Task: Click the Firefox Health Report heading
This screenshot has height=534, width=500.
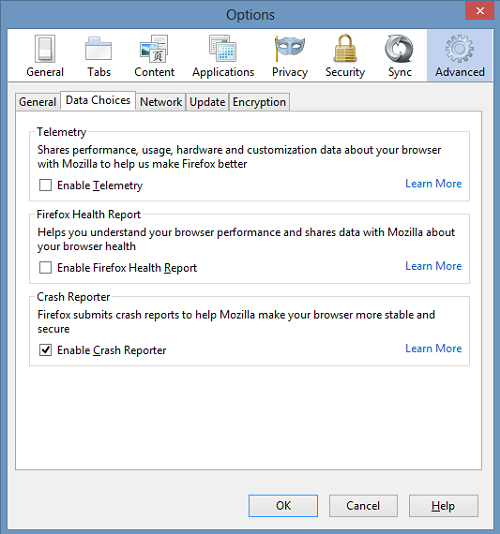Action: [x=89, y=214]
